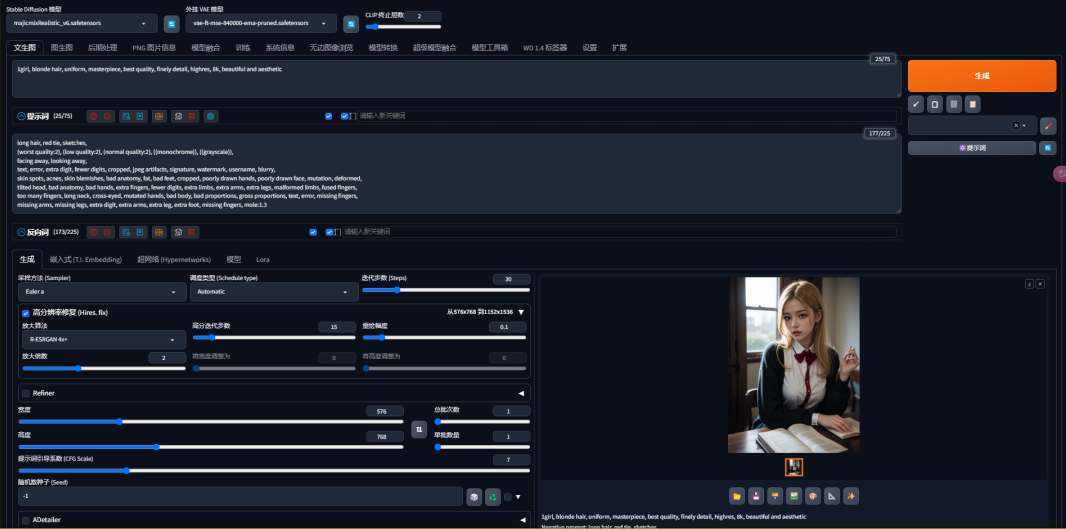Open the Lora tab

click(x=263, y=259)
